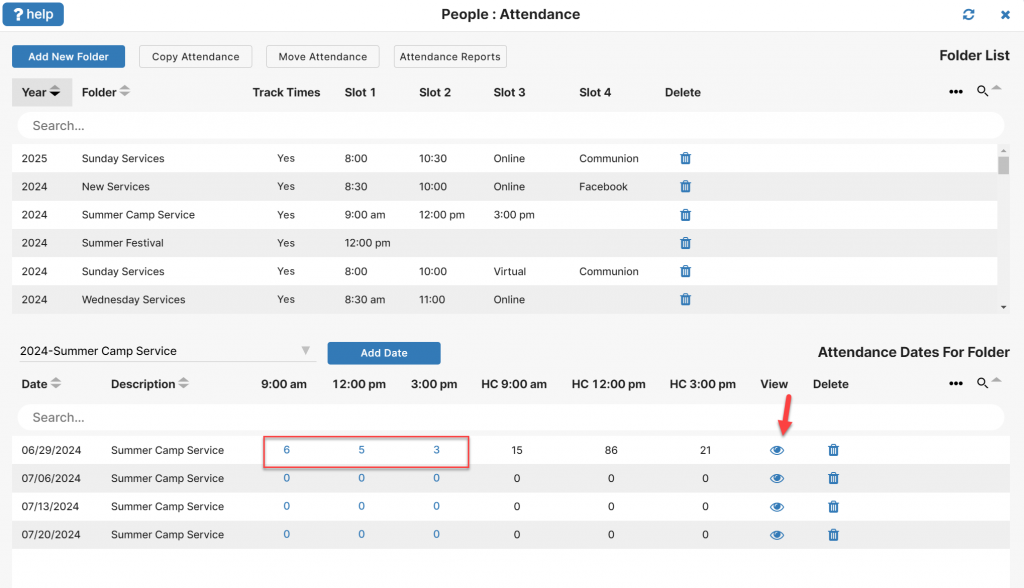
Task: Click the refresh icon in header
Action: [x=968, y=14]
